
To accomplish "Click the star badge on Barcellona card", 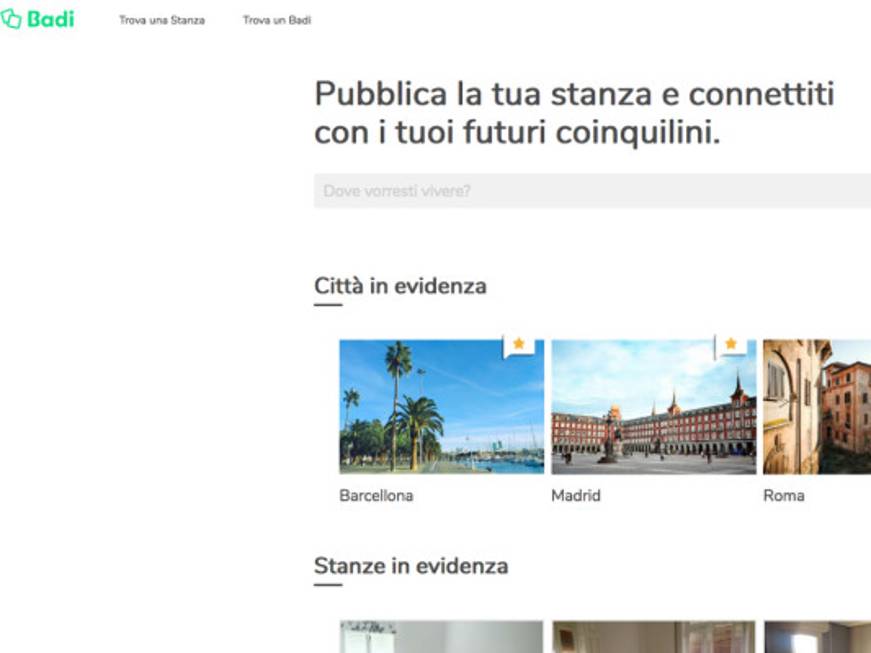I will pyautogui.click(x=519, y=344).
